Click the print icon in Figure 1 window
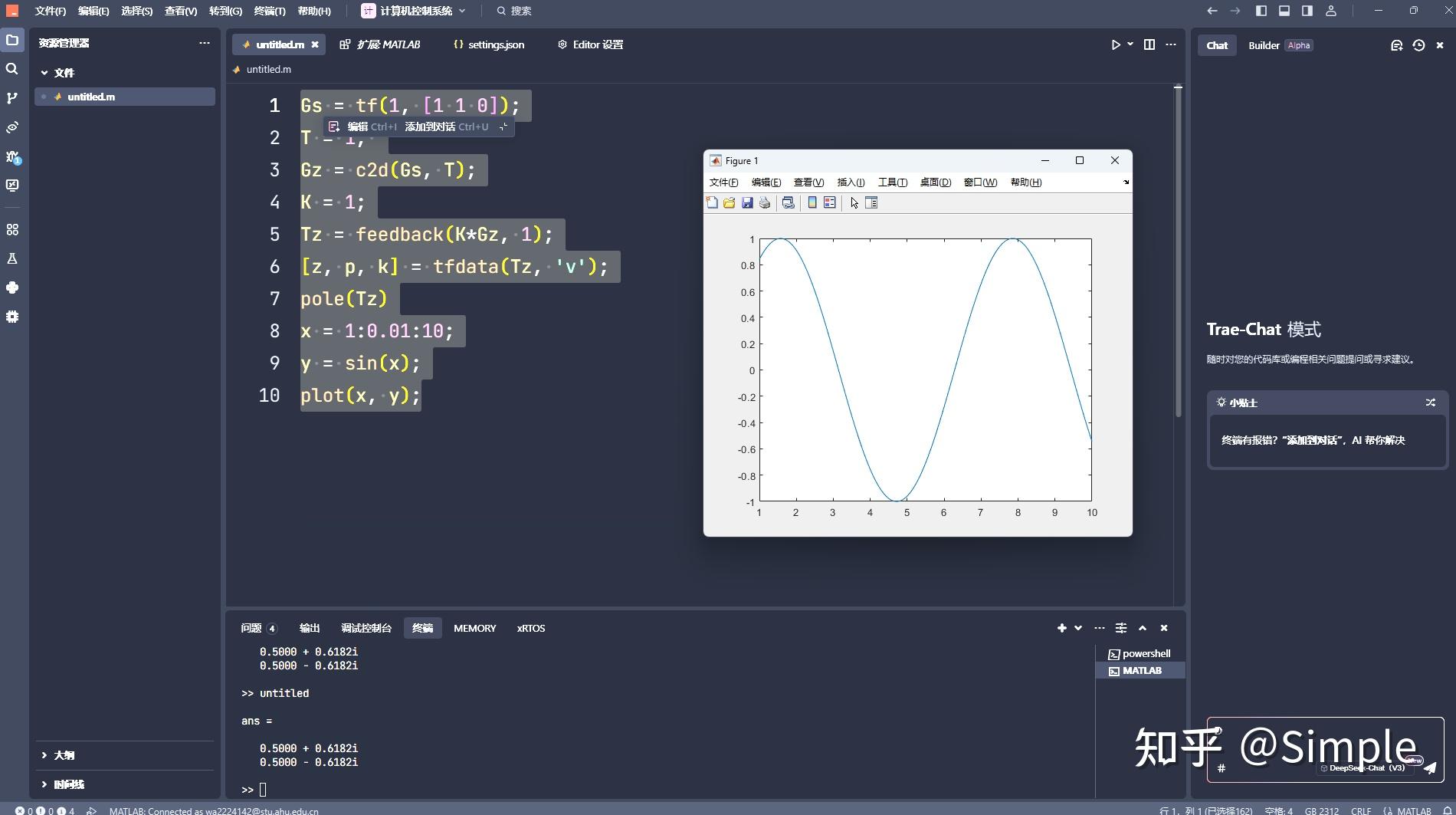Screen dimensions: 1456x815 [x=765, y=202]
